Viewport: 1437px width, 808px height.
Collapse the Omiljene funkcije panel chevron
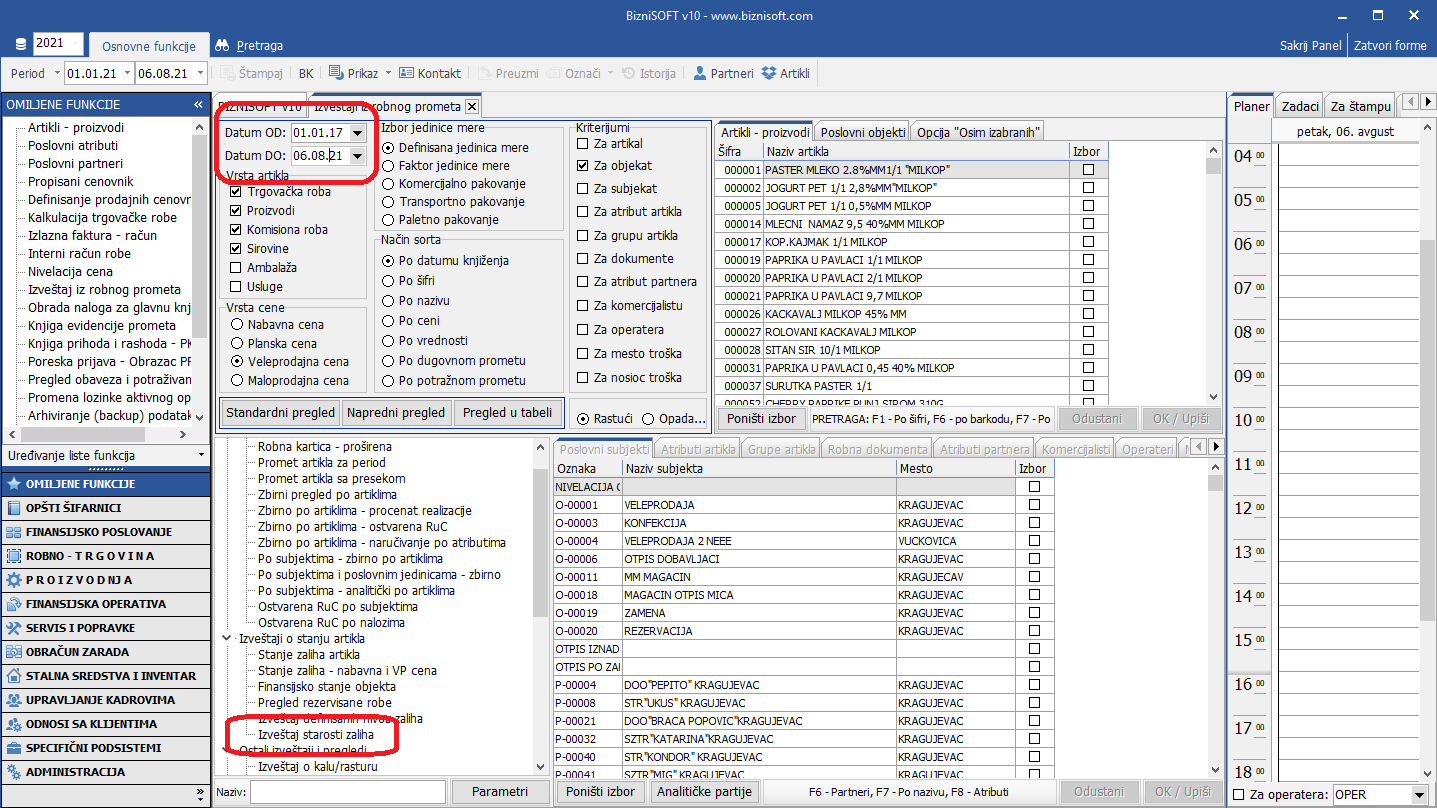(198, 105)
